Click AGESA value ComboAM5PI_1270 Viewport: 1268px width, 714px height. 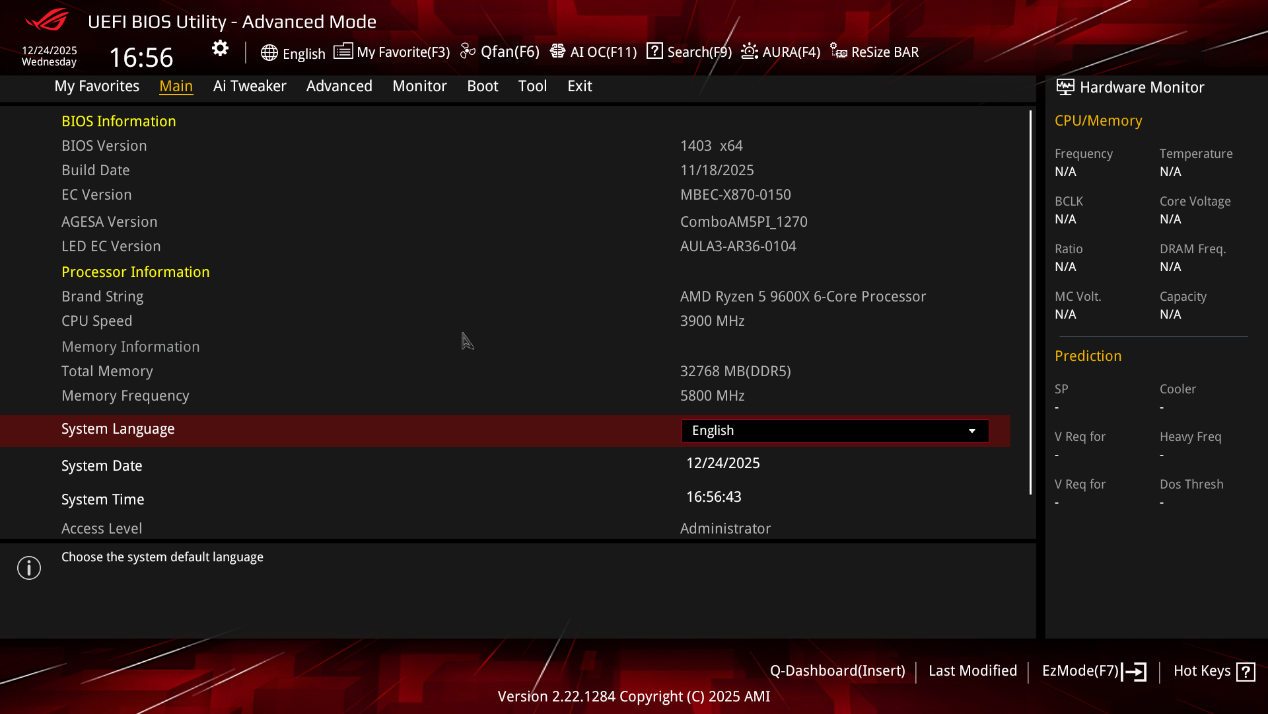pyautogui.click(x=744, y=222)
